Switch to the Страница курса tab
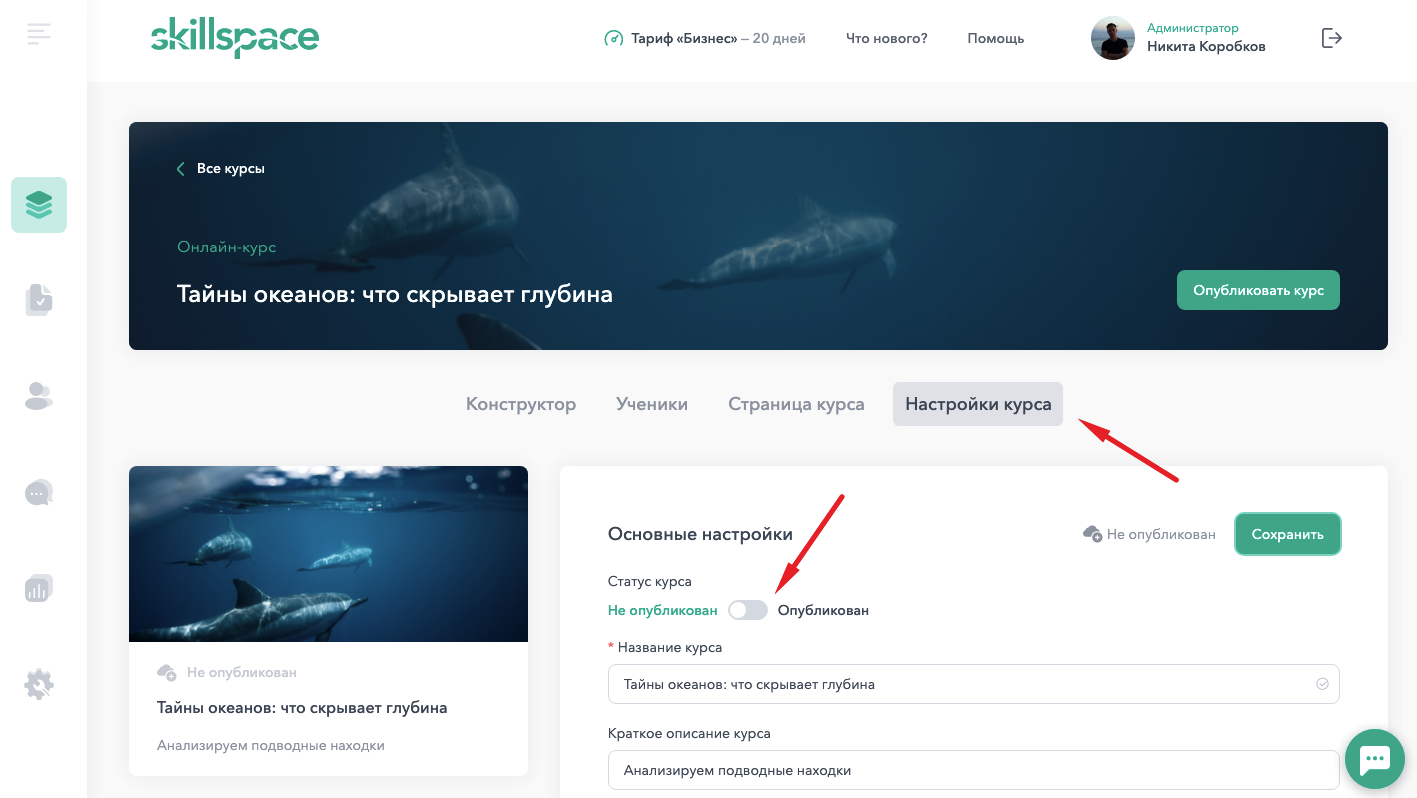Image resolution: width=1417 pixels, height=798 pixels. point(796,404)
